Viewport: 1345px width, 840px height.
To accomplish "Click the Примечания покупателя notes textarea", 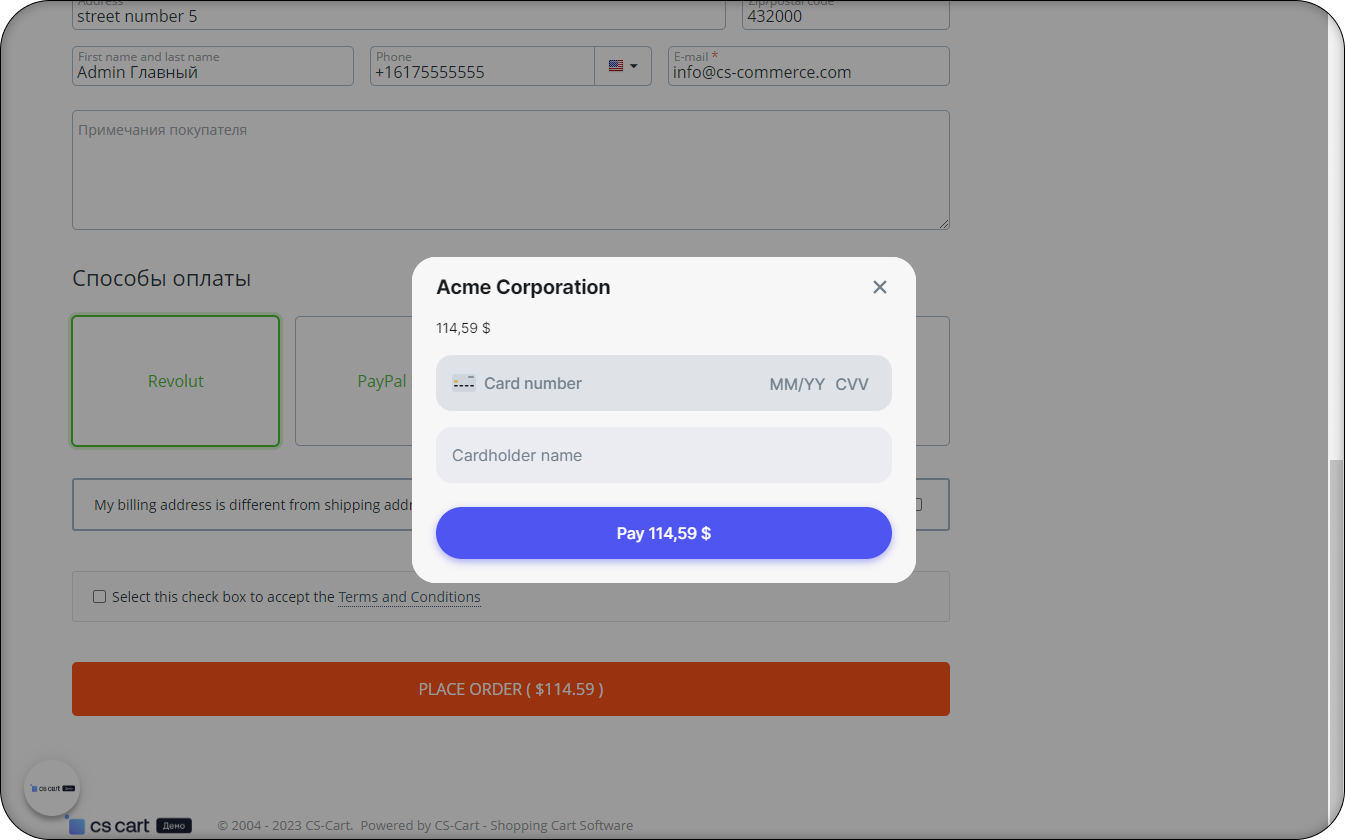I will tap(511, 170).
